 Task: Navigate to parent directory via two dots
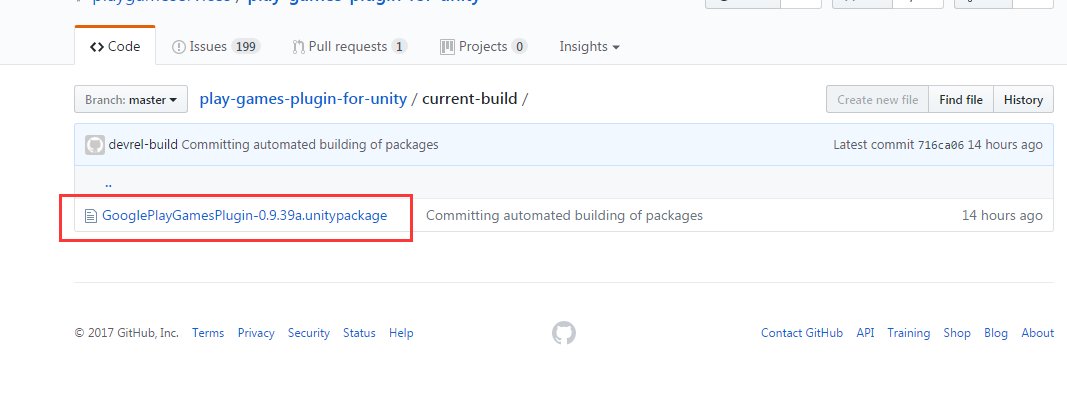click(108, 183)
